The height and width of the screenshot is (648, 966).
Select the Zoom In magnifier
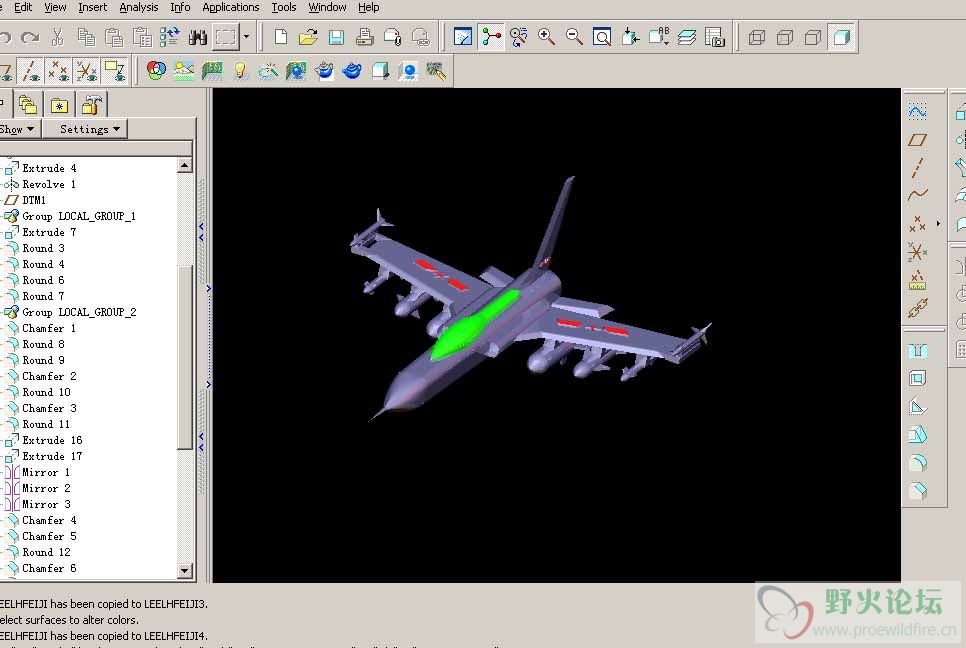[x=546, y=37]
